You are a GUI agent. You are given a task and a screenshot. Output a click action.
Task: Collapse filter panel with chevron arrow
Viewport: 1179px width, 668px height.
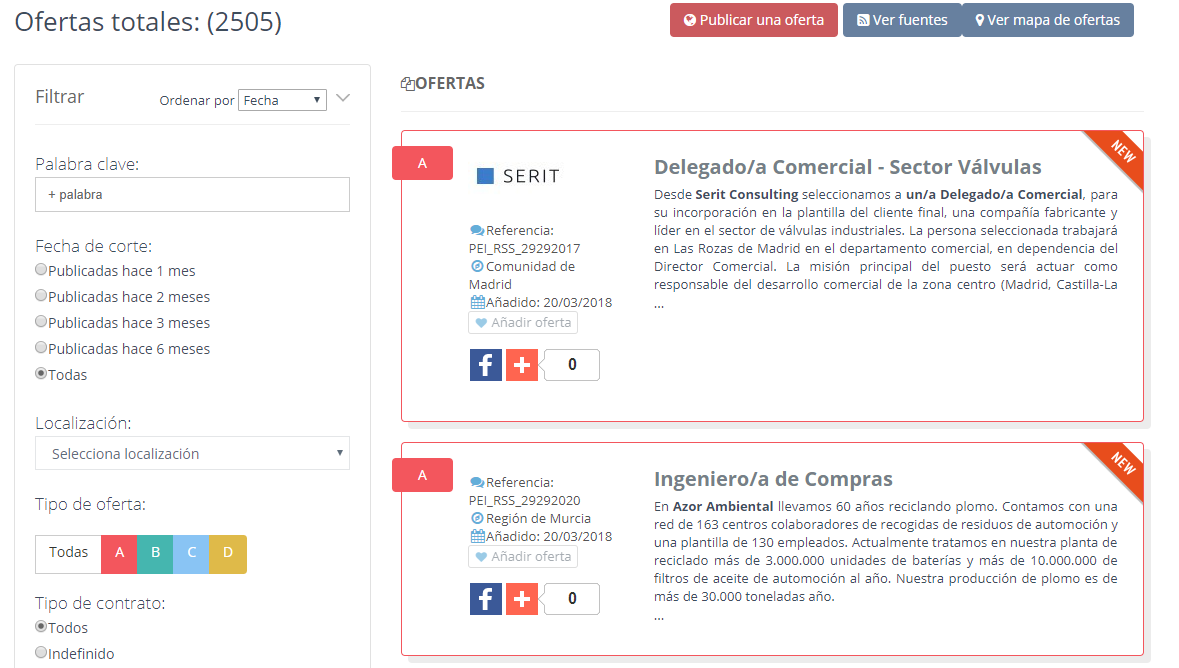(x=343, y=98)
